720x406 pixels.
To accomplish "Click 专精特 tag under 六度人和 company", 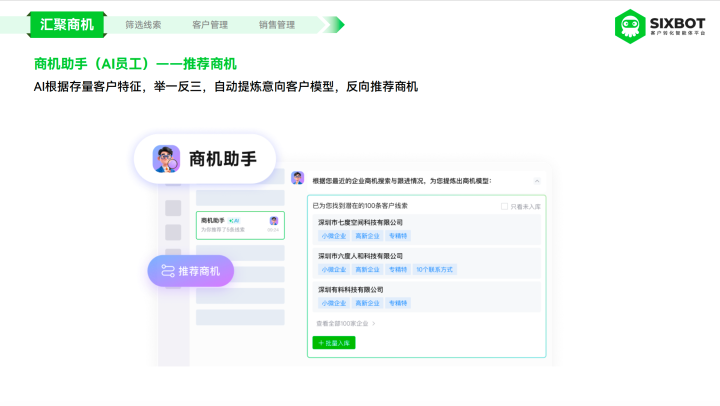I will pos(398,270).
